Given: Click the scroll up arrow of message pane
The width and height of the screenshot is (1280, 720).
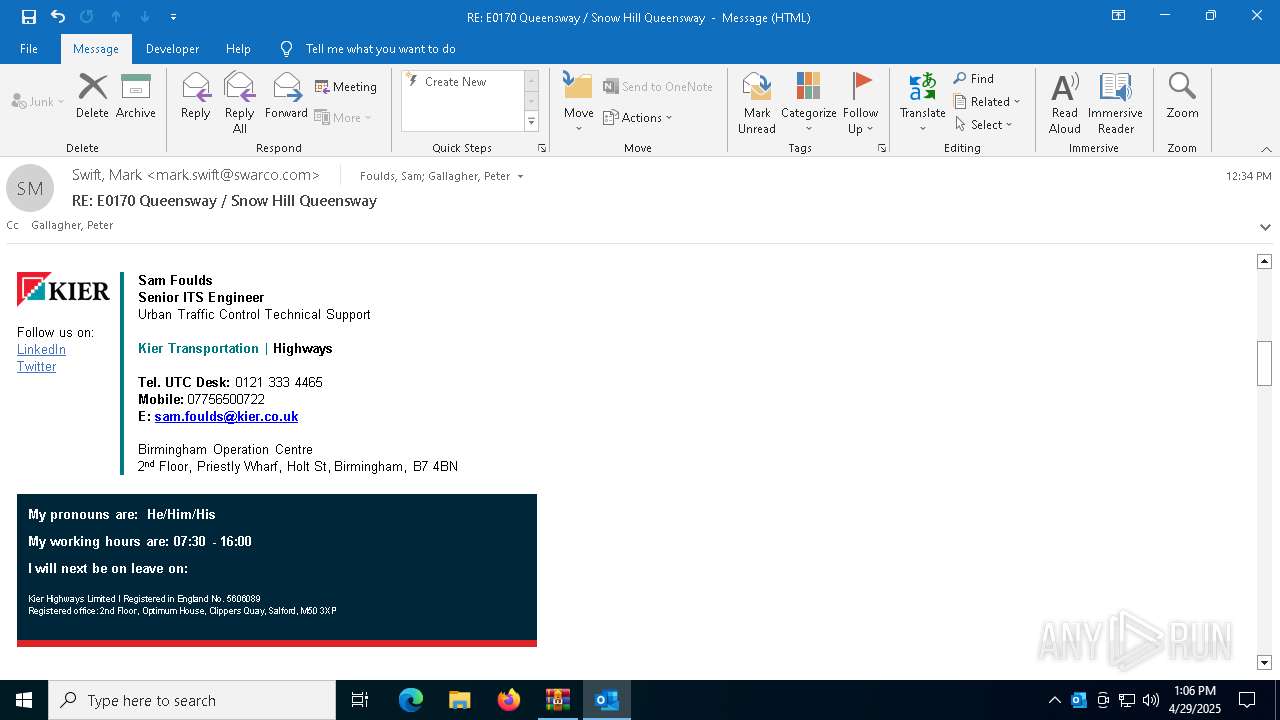Looking at the screenshot, I should (x=1264, y=261).
